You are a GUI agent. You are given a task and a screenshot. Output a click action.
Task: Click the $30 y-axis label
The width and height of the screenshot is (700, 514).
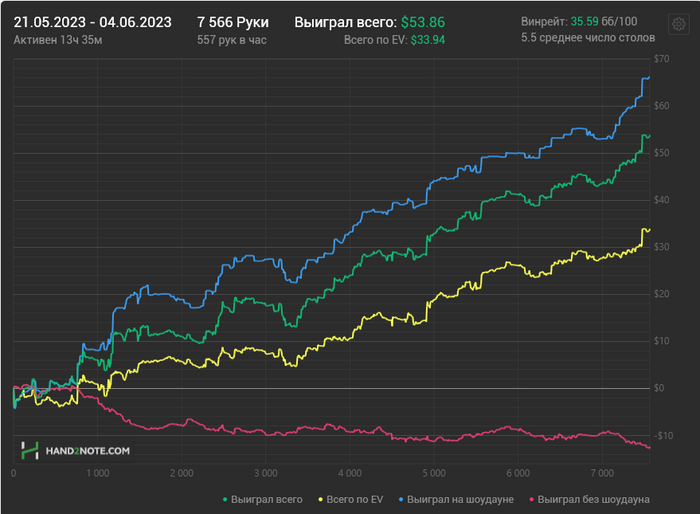pos(662,247)
